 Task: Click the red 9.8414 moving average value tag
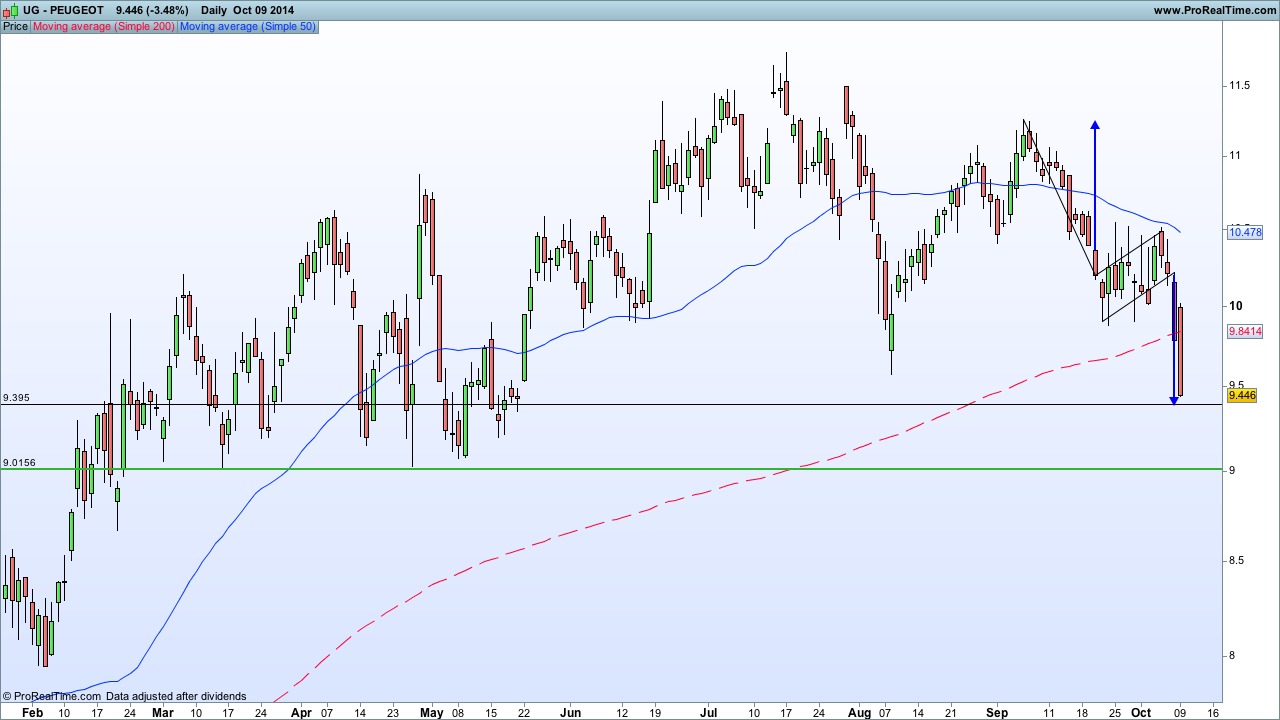[1244, 333]
